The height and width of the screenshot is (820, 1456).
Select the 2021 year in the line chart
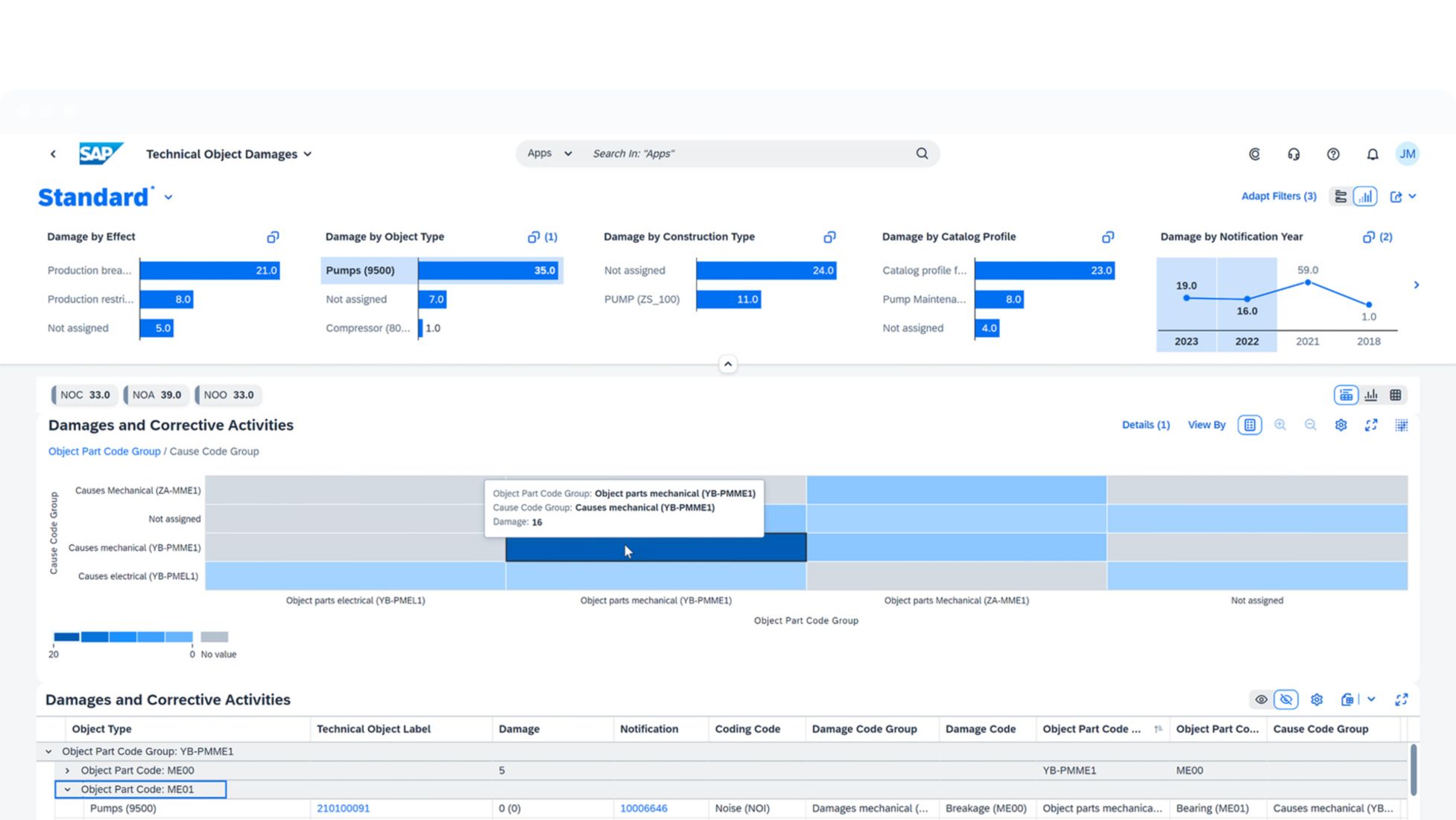pos(1307,341)
